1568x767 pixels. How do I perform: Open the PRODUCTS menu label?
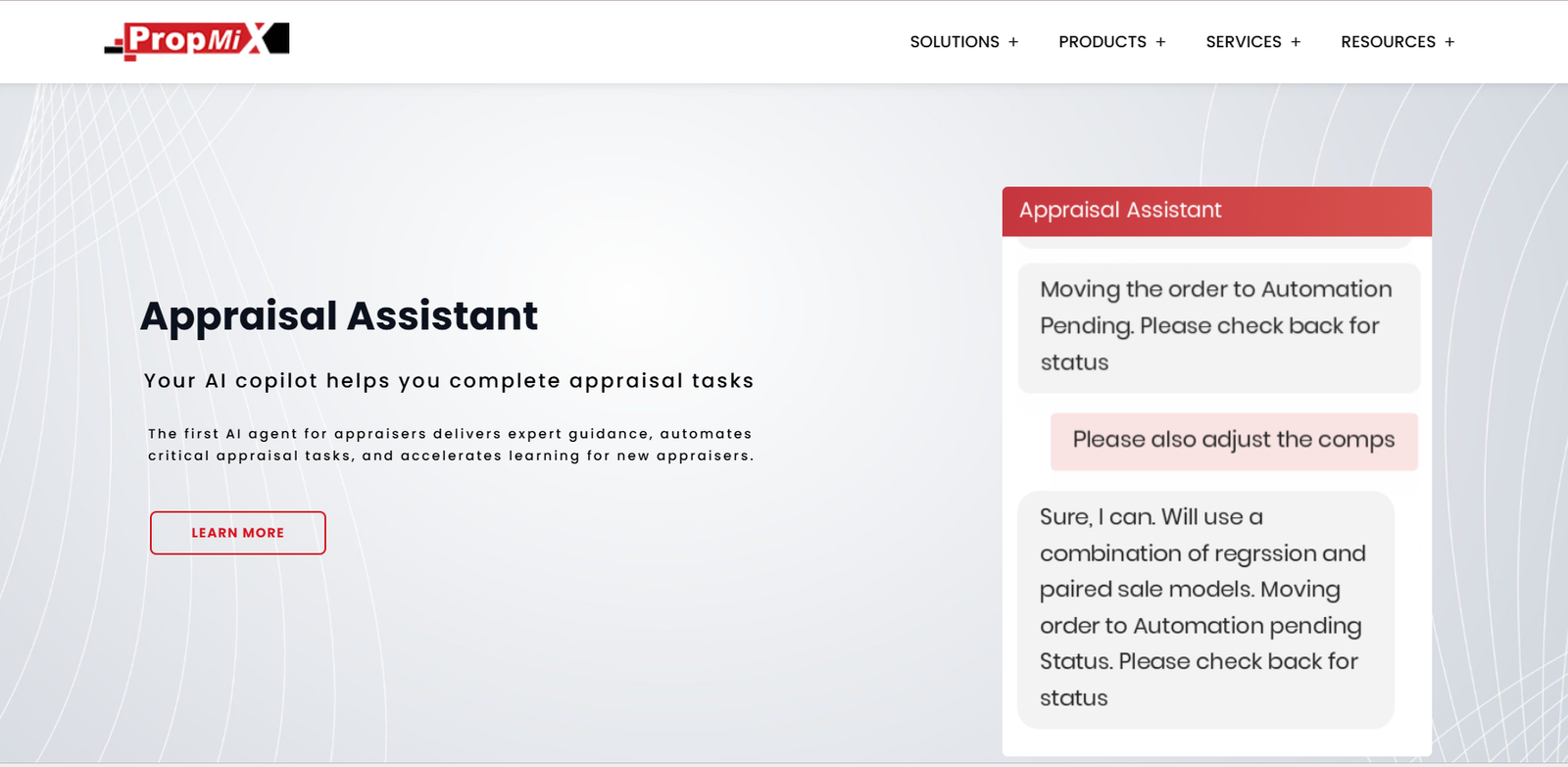[1102, 42]
